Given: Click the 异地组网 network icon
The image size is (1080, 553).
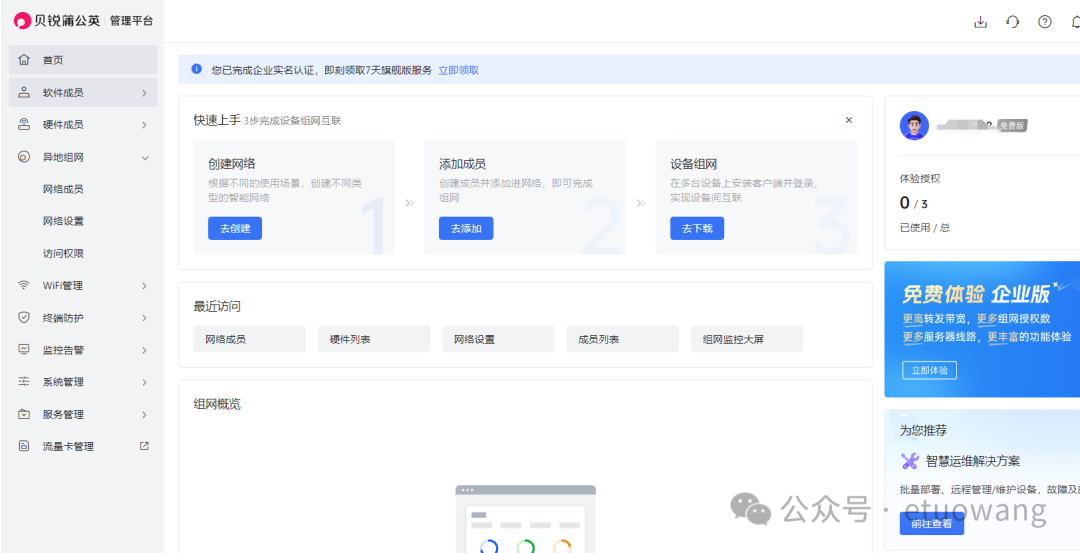Looking at the screenshot, I should (x=24, y=157).
